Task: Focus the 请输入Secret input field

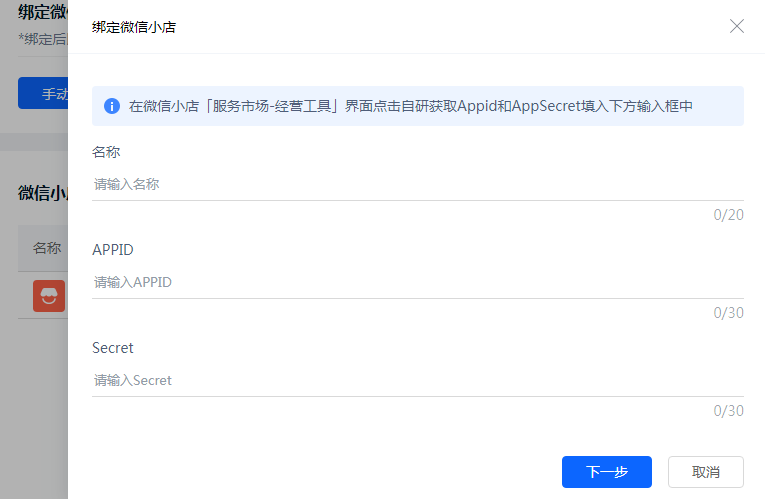Action: [418, 380]
